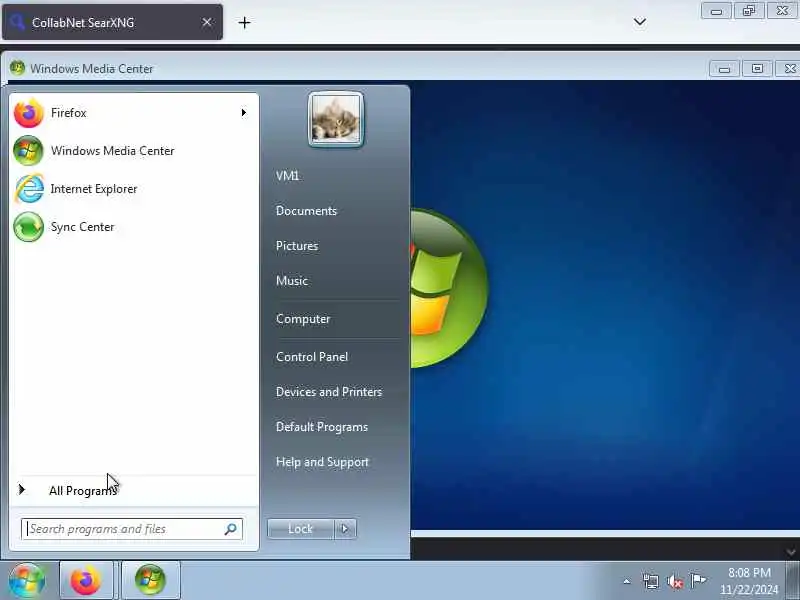Close the Windows Media Center window

coord(788,69)
